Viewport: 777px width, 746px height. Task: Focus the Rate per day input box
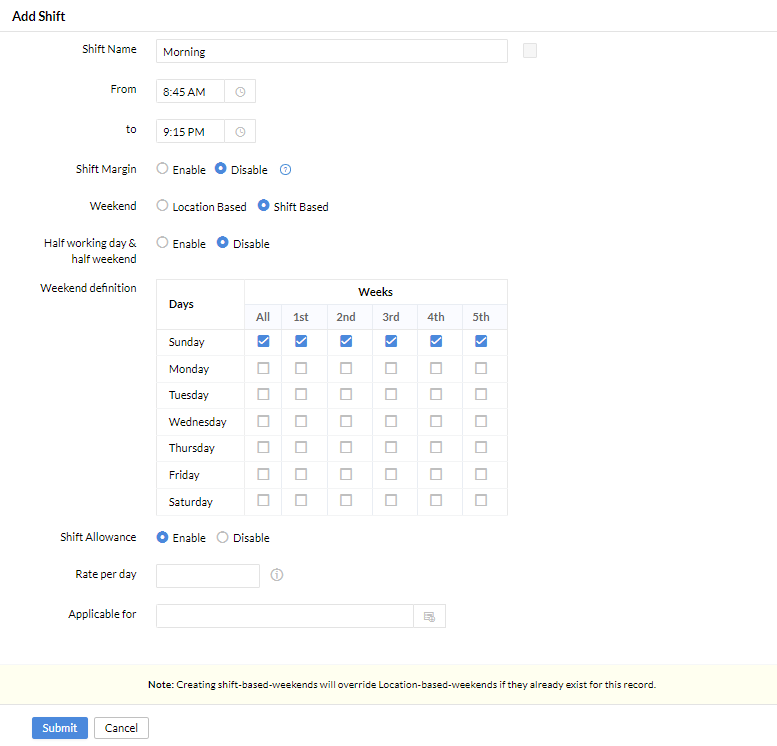click(208, 576)
